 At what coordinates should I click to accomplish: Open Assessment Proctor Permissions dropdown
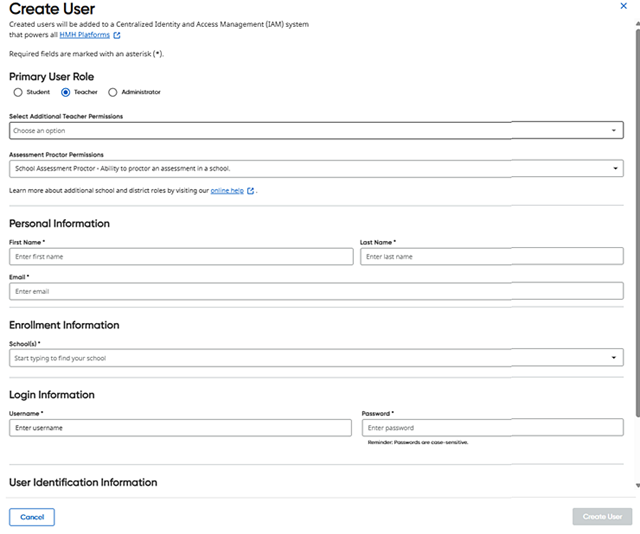click(316, 169)
